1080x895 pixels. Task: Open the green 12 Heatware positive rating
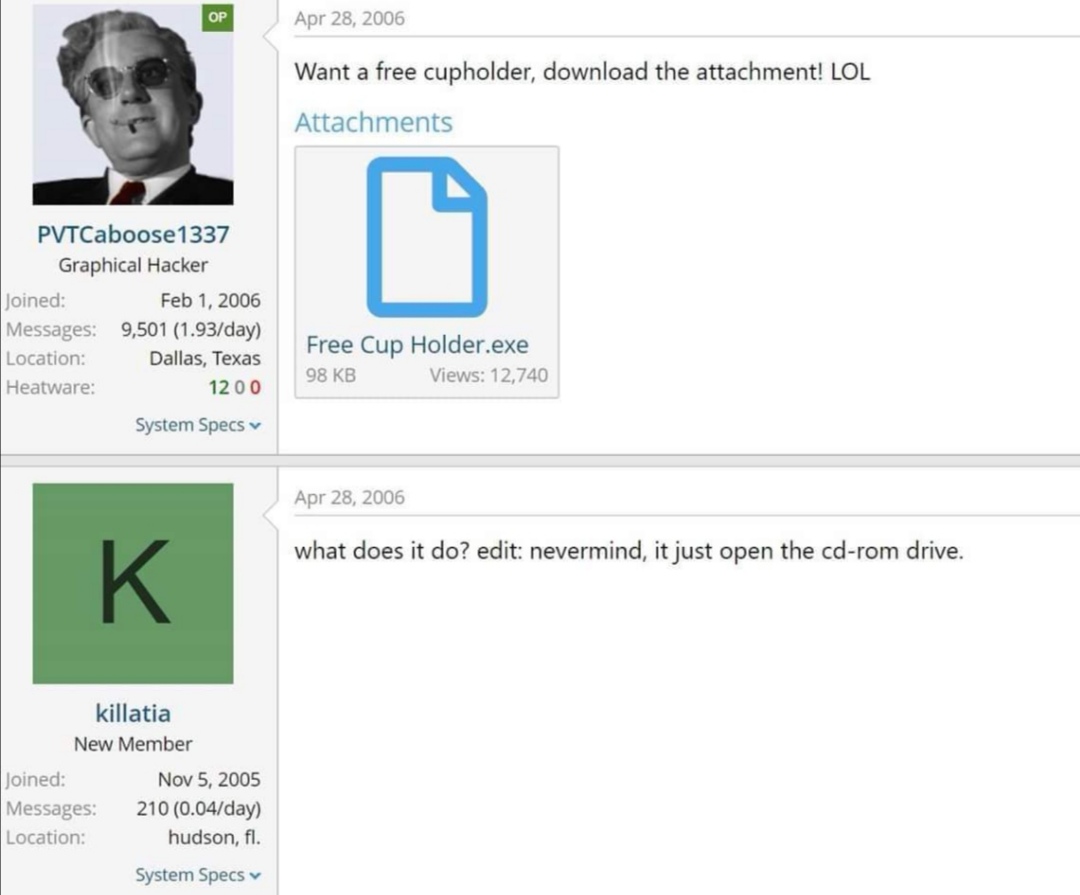click(218, 387)
